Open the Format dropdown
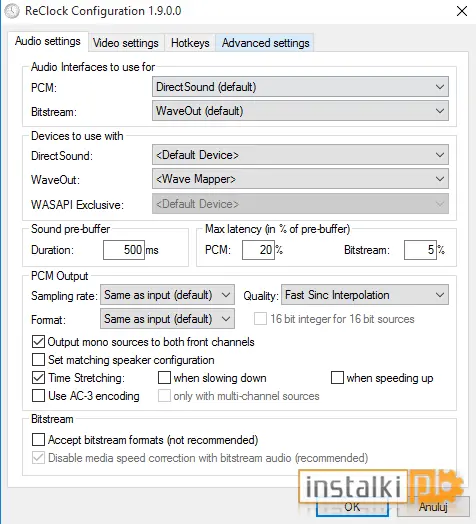The image size is (476, 524). tap(167, 319)
